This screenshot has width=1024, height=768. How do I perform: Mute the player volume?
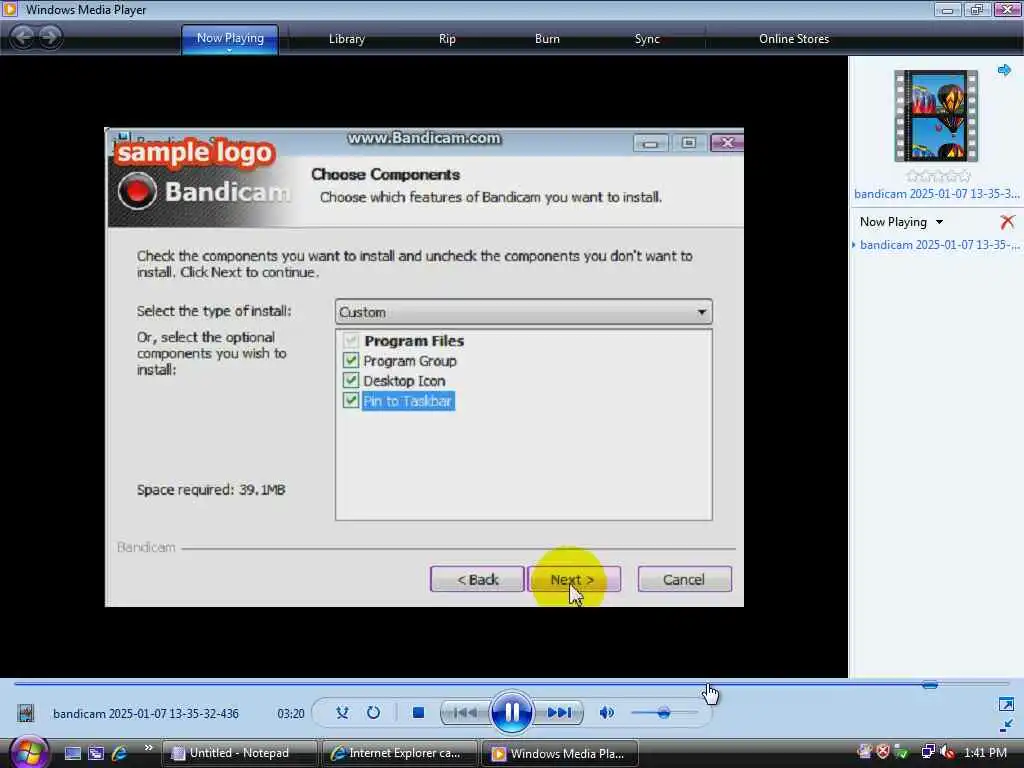pos(607,712)
